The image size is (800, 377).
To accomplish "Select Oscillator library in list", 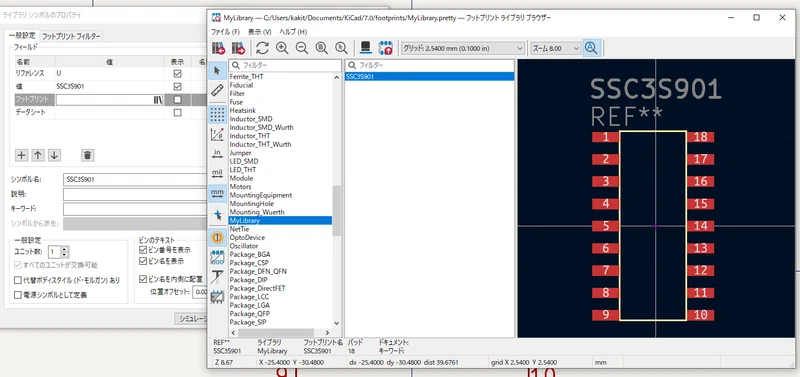I will coord(244,246).
